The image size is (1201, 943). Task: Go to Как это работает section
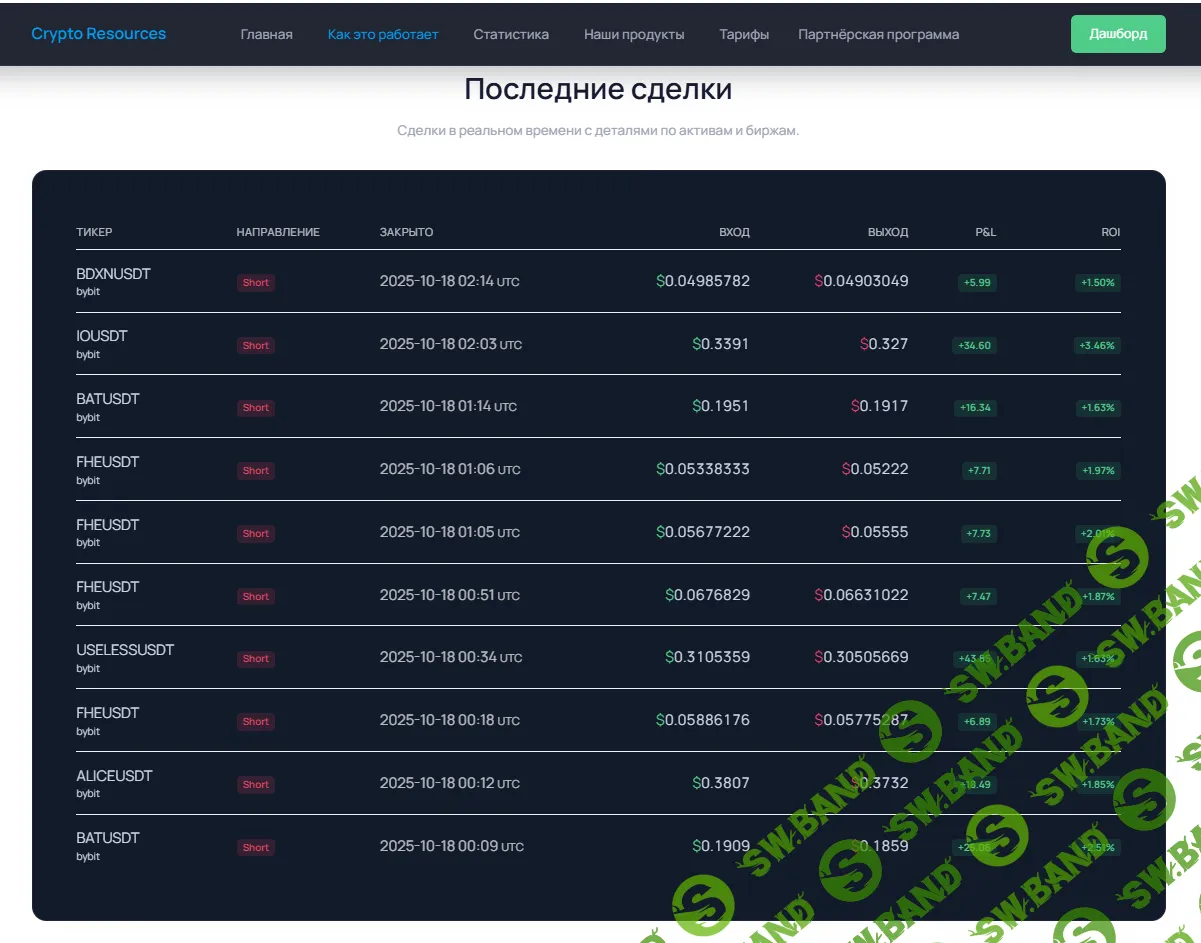tap(383, 33)
